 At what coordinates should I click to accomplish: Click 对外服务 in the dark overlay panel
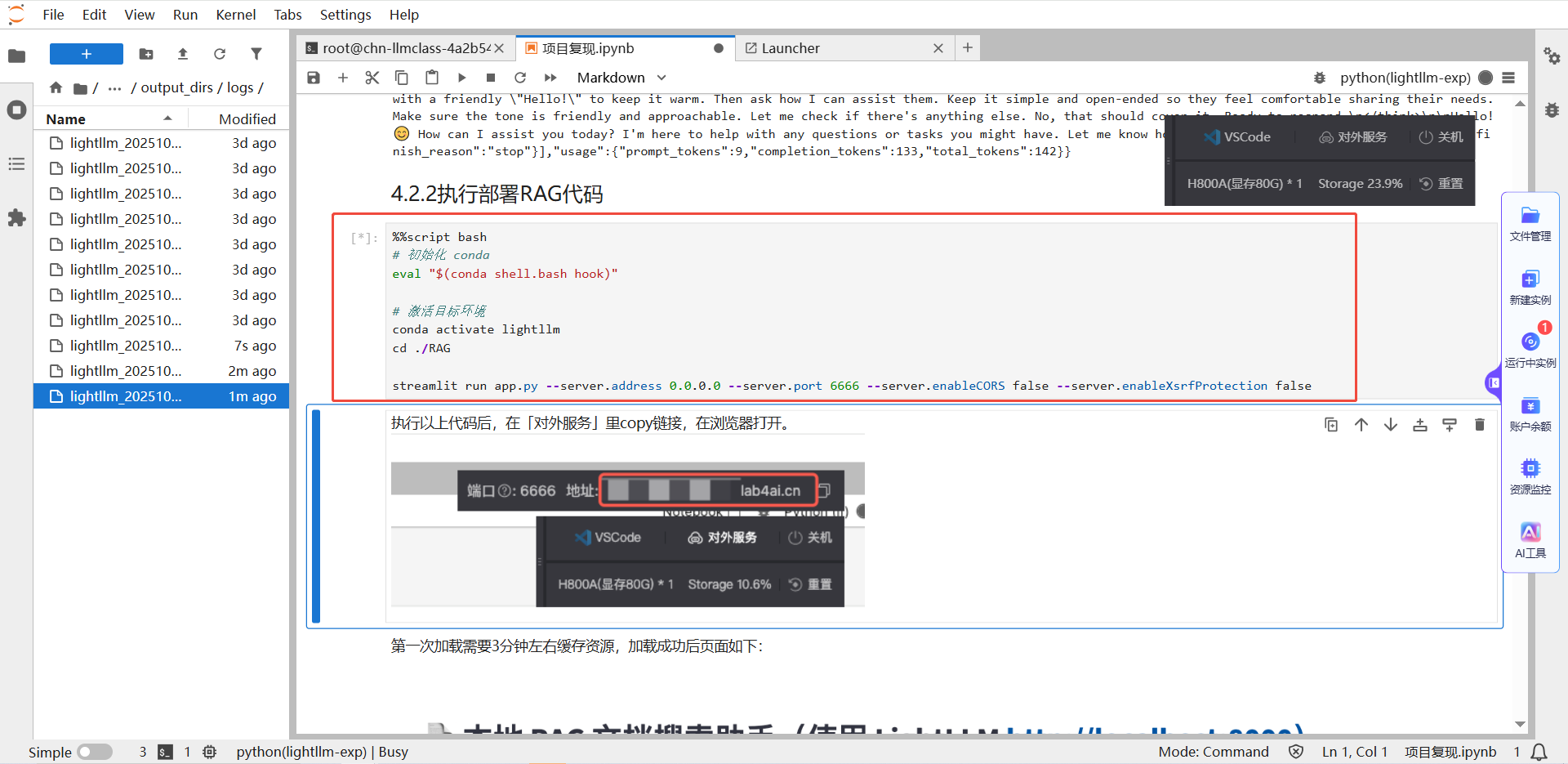click(1352, 137)
